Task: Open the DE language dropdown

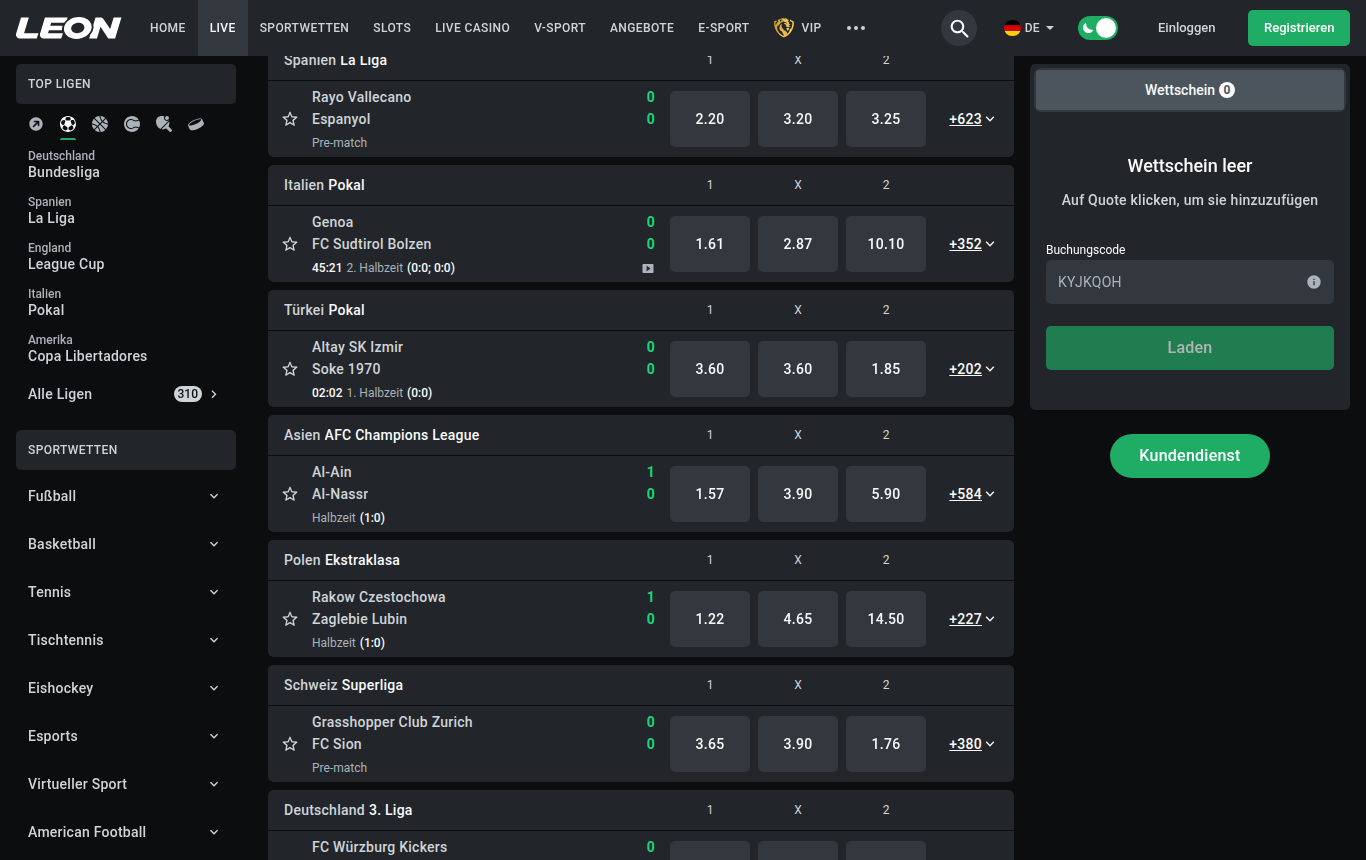Action: click(x=1029, y=28)
